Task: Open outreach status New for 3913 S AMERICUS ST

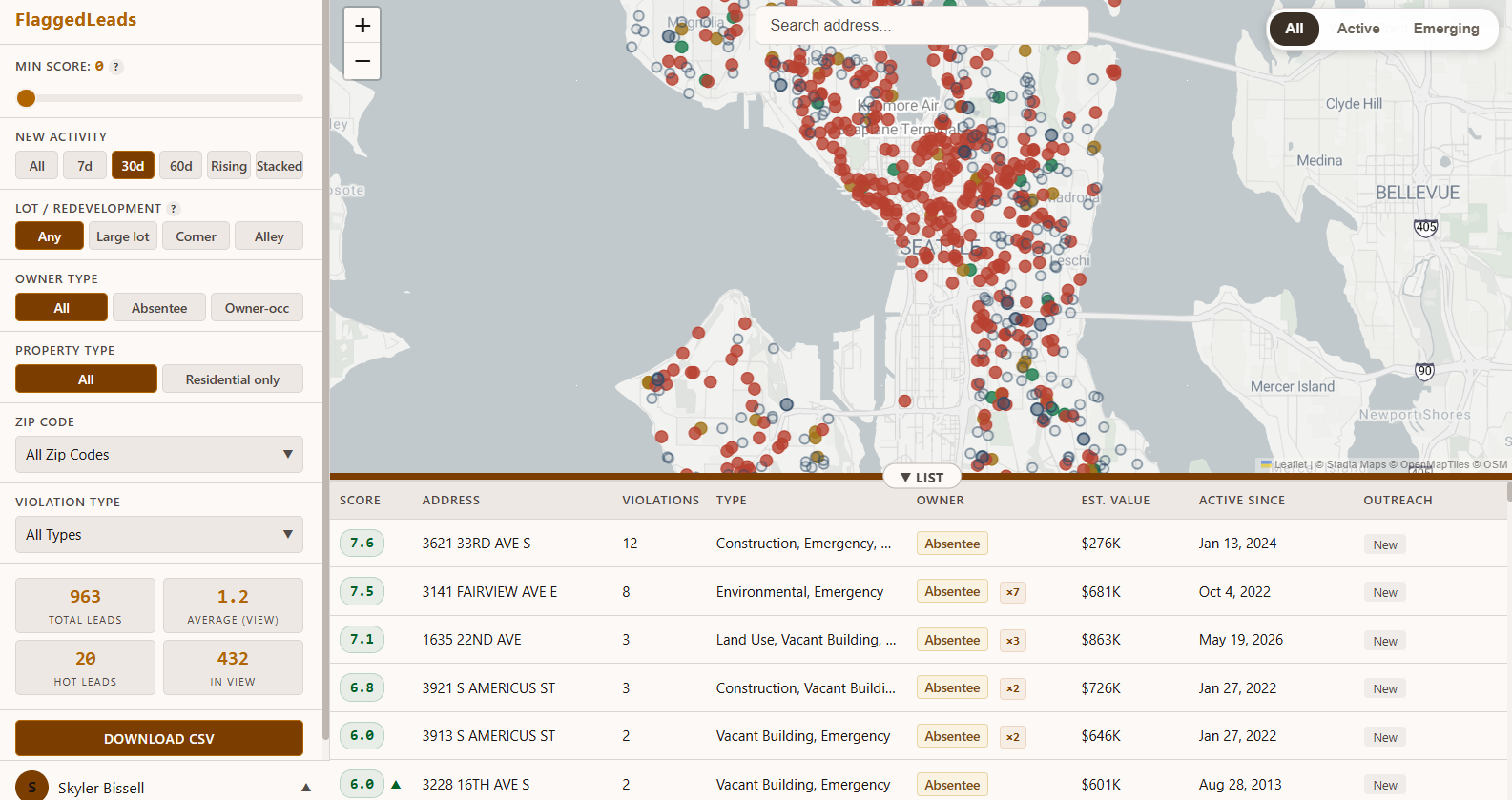Action: (1385, 737)
